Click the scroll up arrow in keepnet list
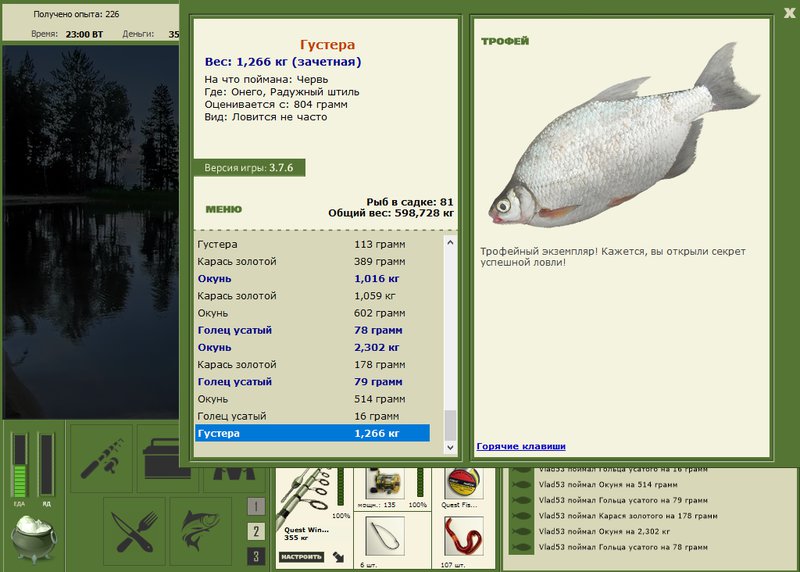 click(450, 243)
